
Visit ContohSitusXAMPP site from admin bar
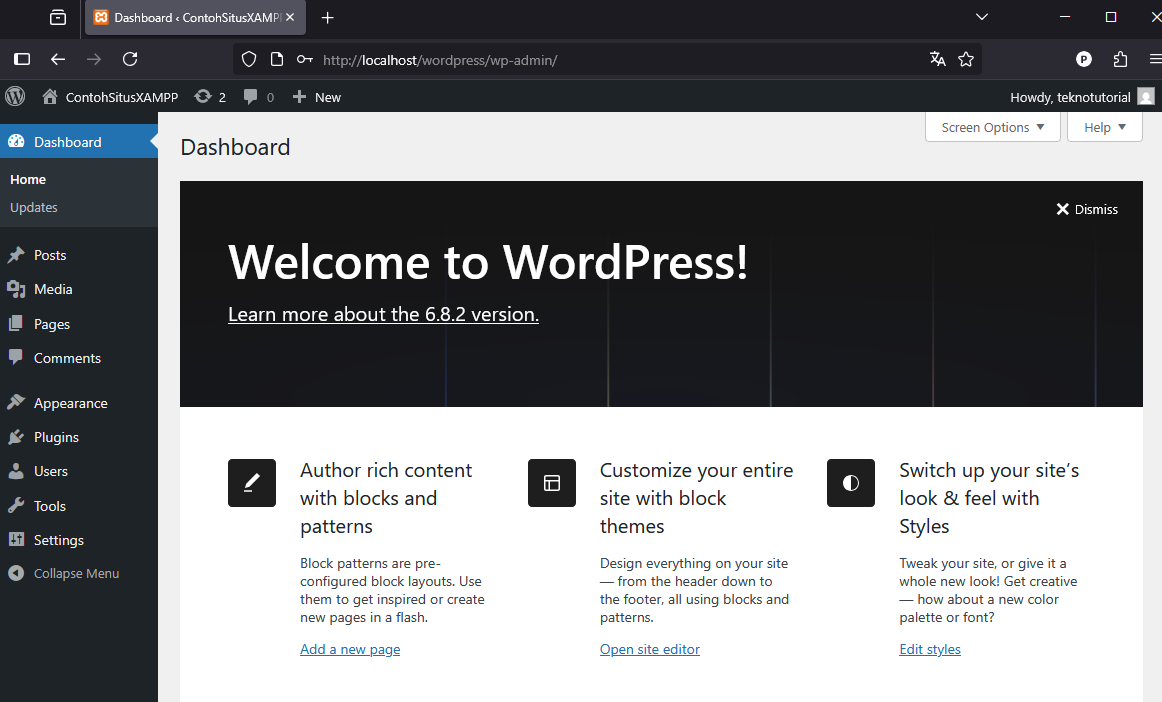(x=110, y=97)
